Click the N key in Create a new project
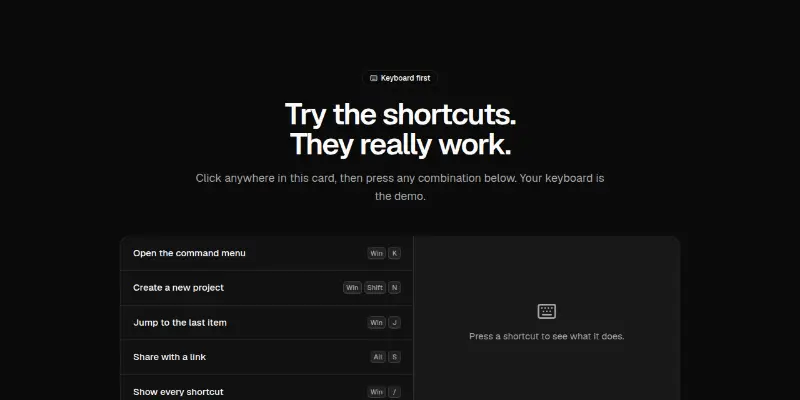Screen dimensions: 800x400 394,288
